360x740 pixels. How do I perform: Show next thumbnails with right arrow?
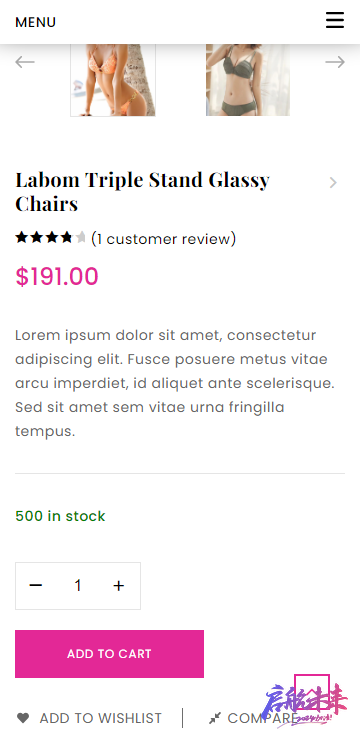pos(335,62)
